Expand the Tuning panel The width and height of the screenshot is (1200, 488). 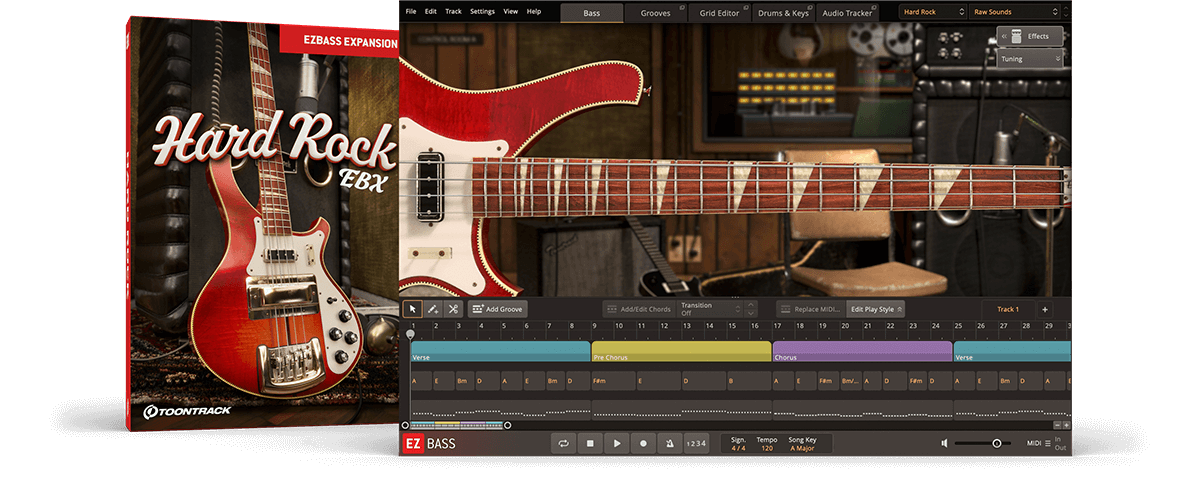tap(1030, 59)
